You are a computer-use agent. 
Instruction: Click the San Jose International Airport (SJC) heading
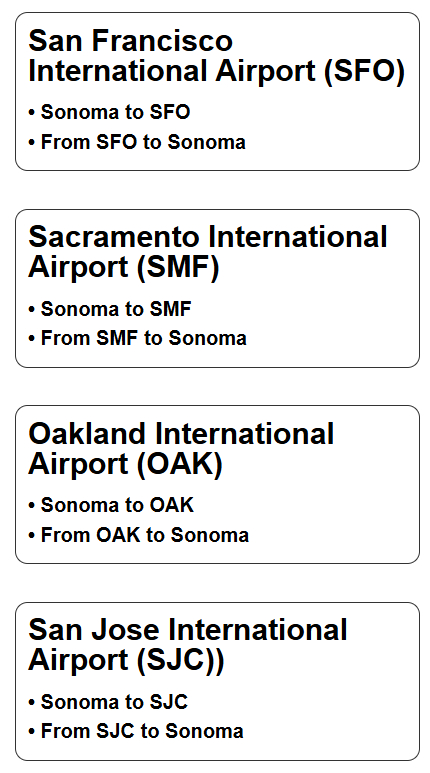[x=188, y=645]
